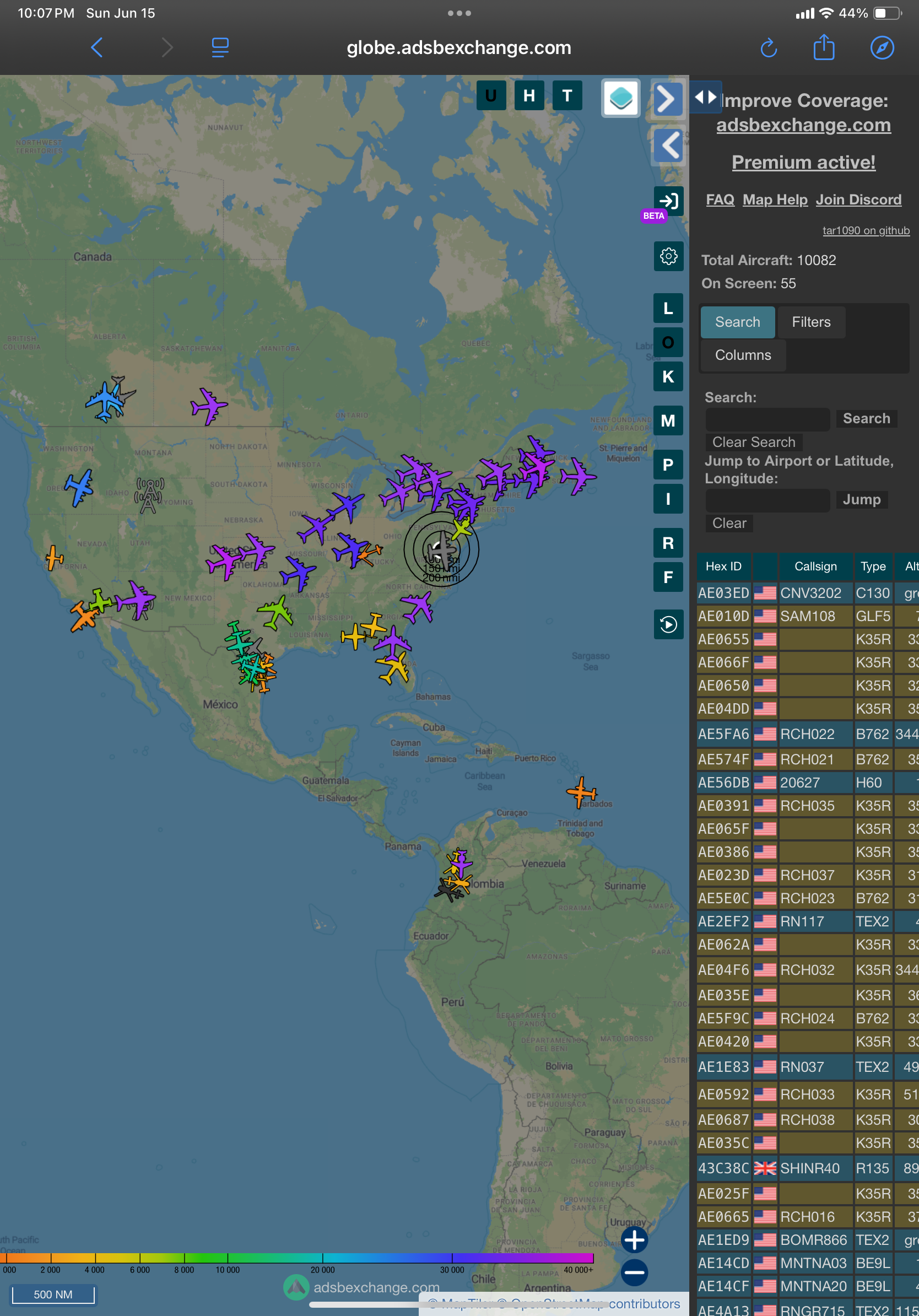Click the address bar globe.adsbexchange.com
The height and width of the screenshot is (1316, 919).
point(458,47)
